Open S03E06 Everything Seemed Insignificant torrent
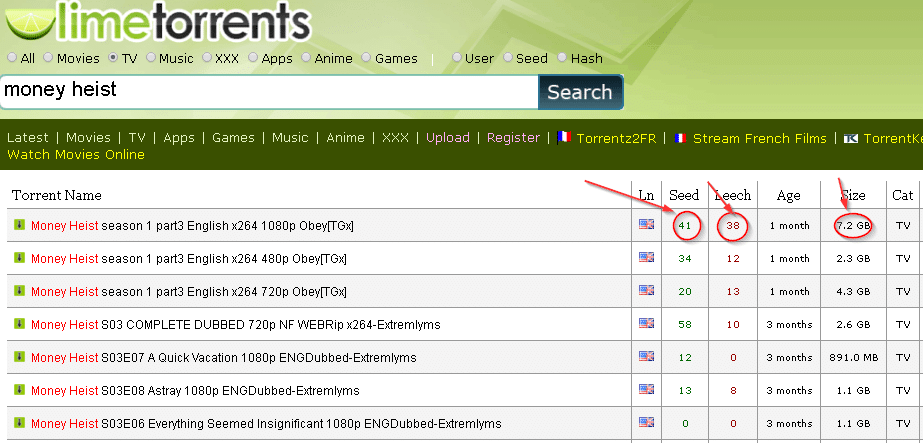923x443 pixels. click(x=266, y=423)
